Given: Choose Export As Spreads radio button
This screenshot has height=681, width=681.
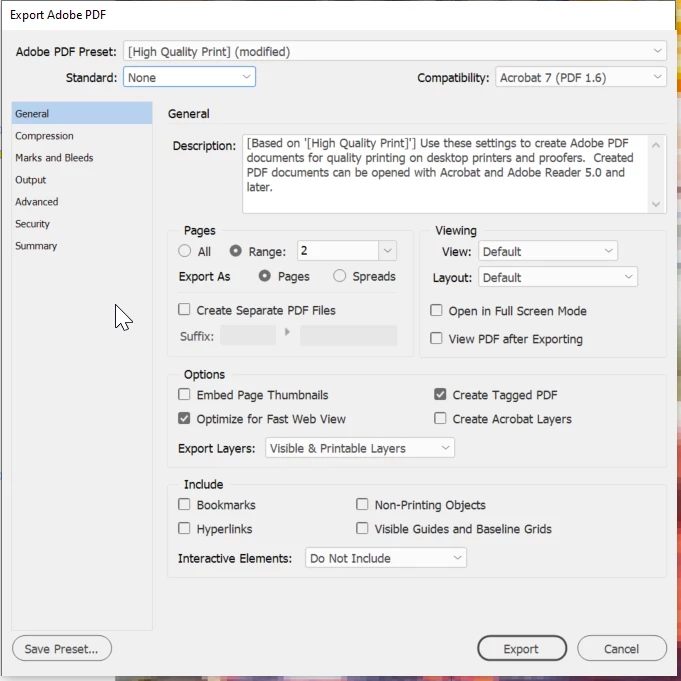Looking at the screenshot, I should coord(340,276).
